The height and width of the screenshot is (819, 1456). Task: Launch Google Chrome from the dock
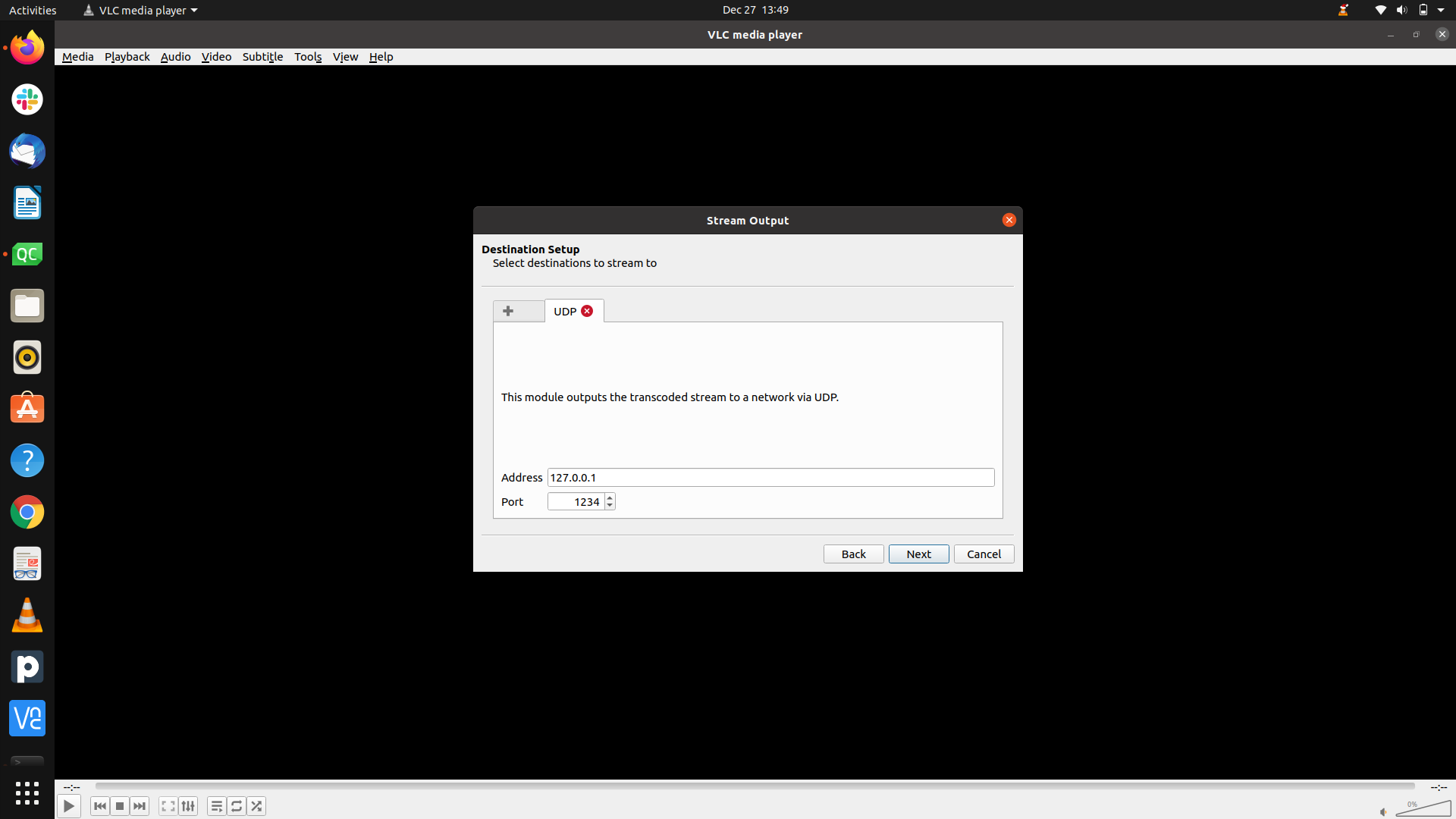click(27, 512)
